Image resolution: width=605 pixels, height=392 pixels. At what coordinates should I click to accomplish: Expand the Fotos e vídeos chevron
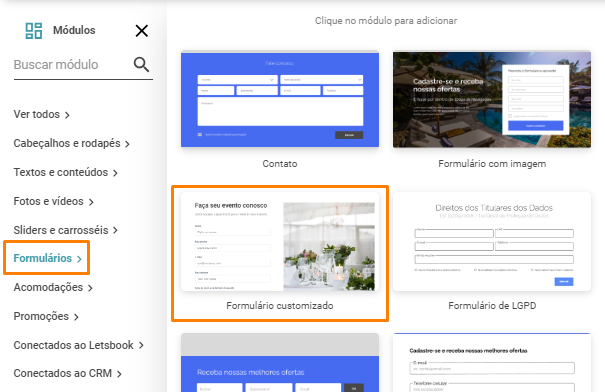point(91,202)
